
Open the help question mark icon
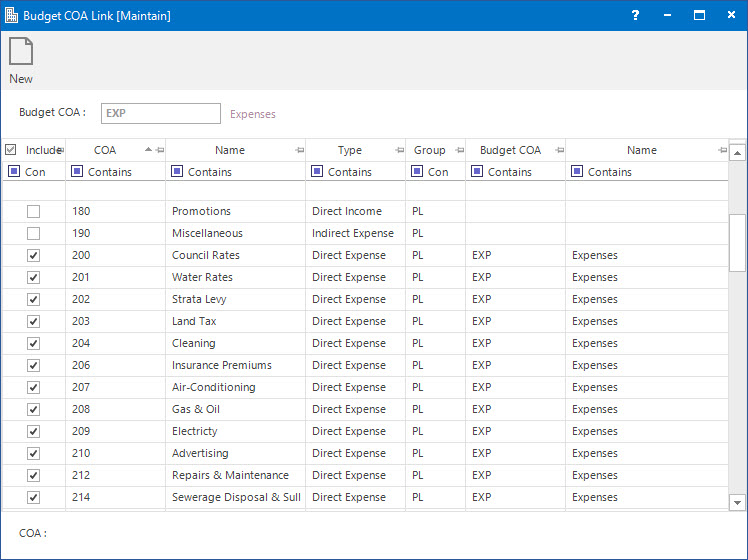pos(635,15)
